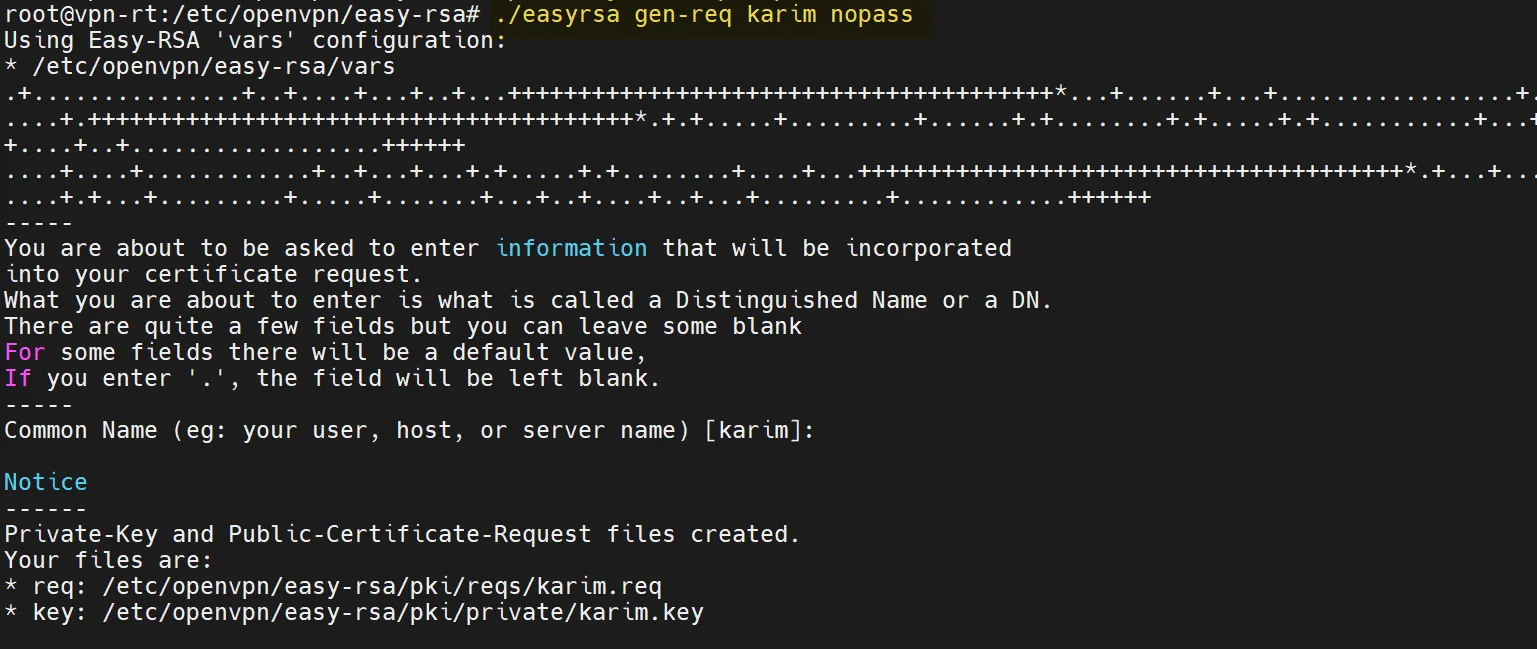Click the "Your files are:" line
The image size is (1537, 649).
click(x=108, y=560)
